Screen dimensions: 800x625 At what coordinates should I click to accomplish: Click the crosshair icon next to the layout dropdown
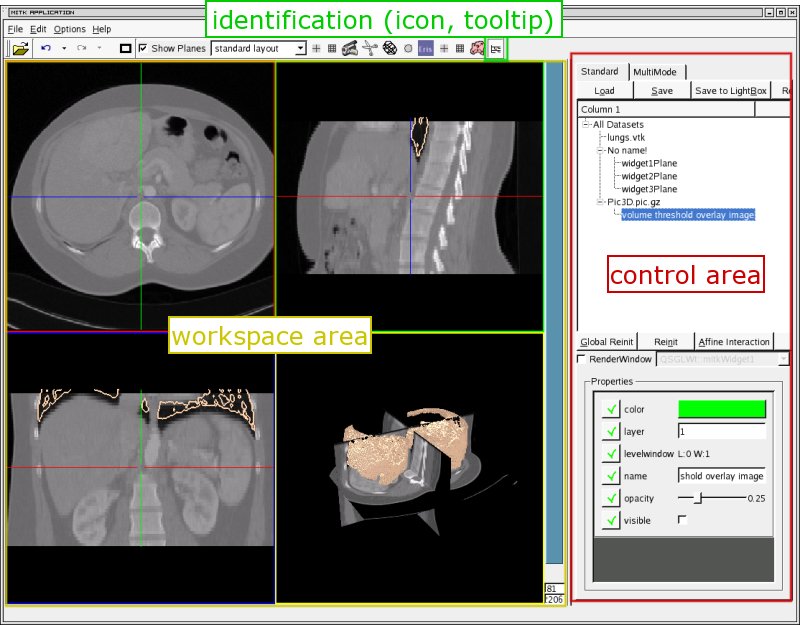(316, 48)
